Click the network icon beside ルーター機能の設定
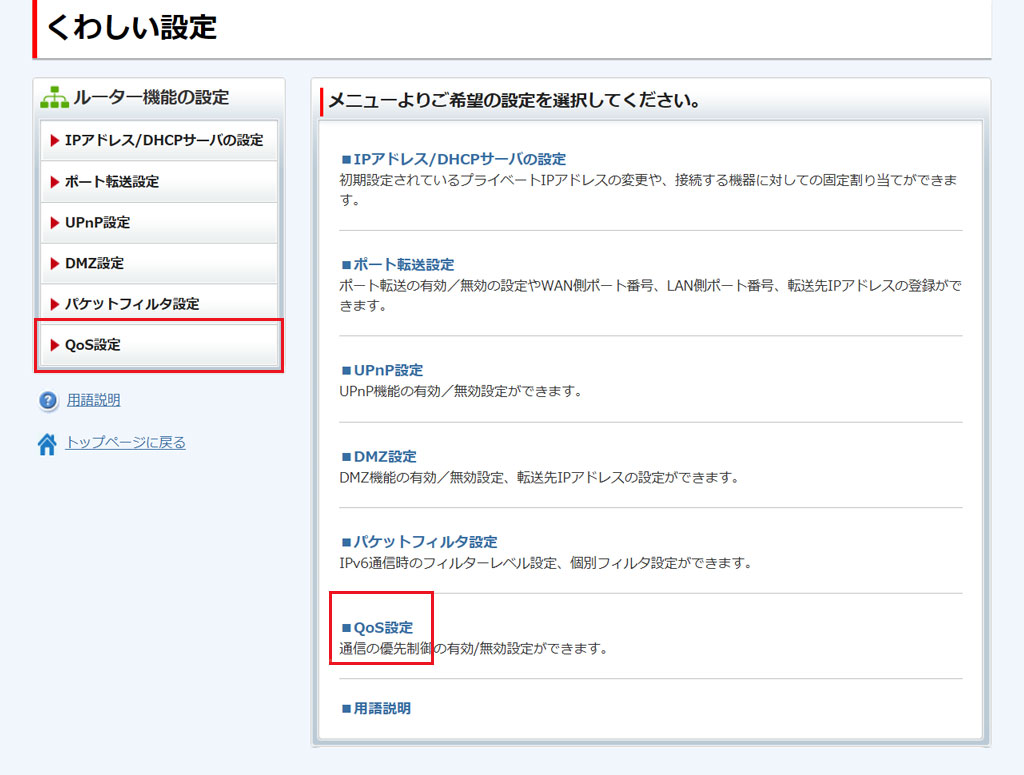 [54, 98]
